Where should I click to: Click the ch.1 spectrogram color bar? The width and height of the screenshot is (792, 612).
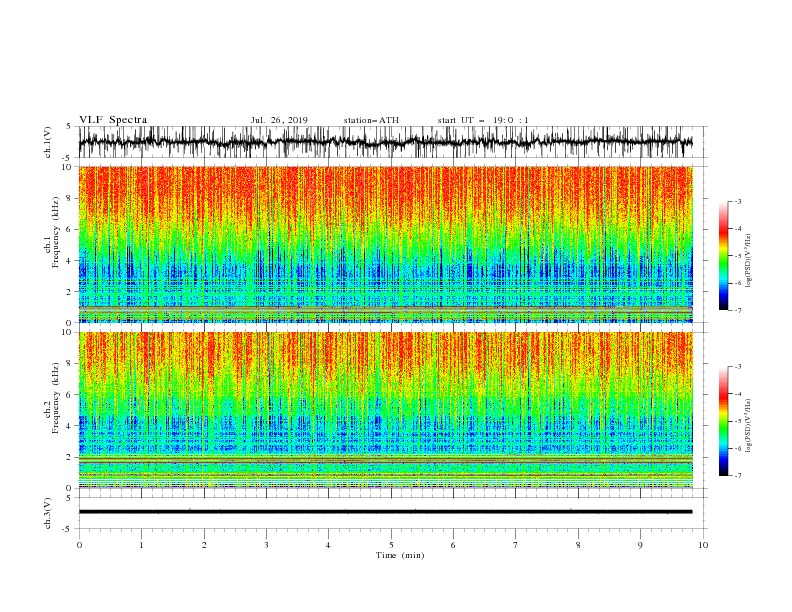click(723, 256)
